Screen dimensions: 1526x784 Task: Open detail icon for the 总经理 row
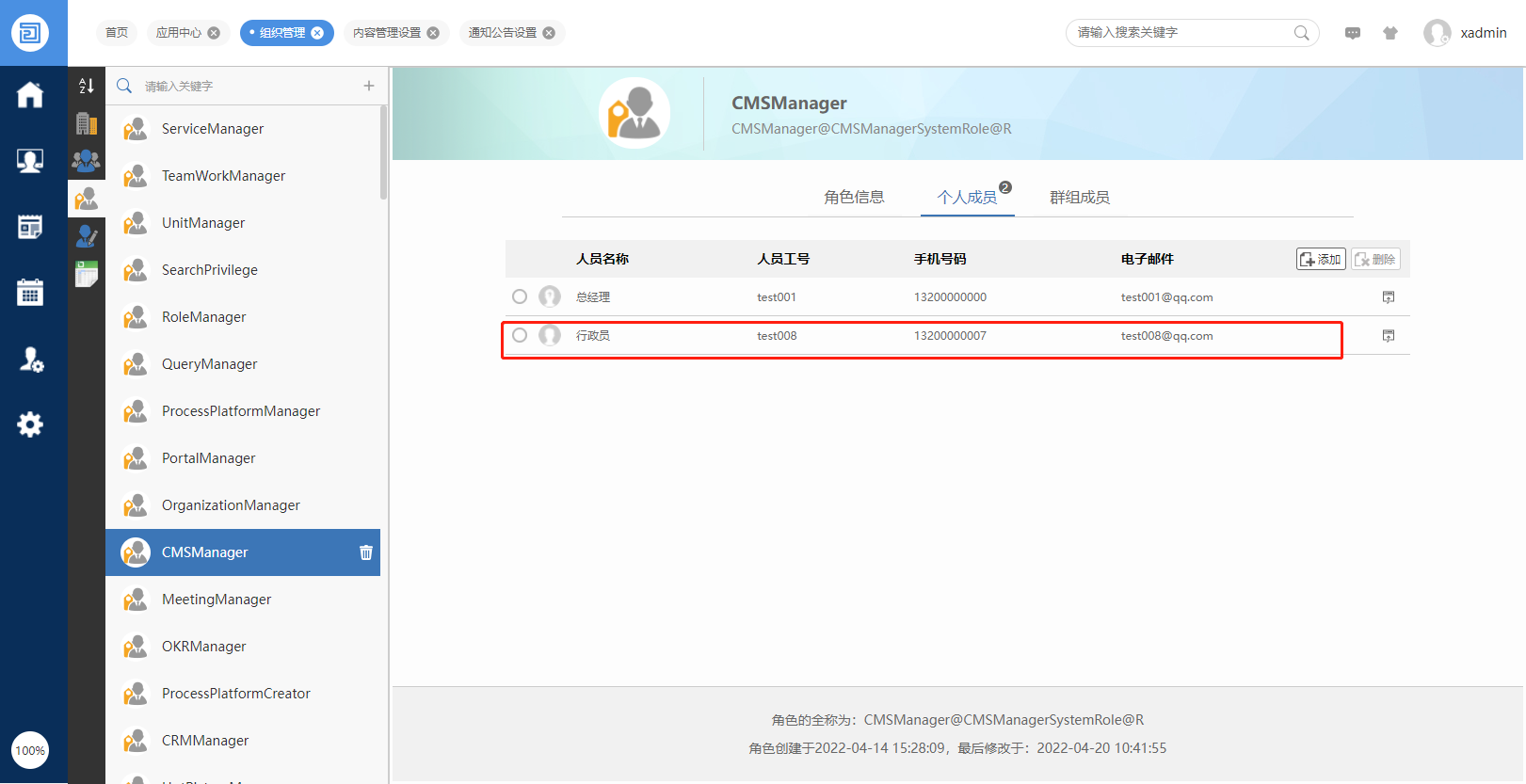1389,297
